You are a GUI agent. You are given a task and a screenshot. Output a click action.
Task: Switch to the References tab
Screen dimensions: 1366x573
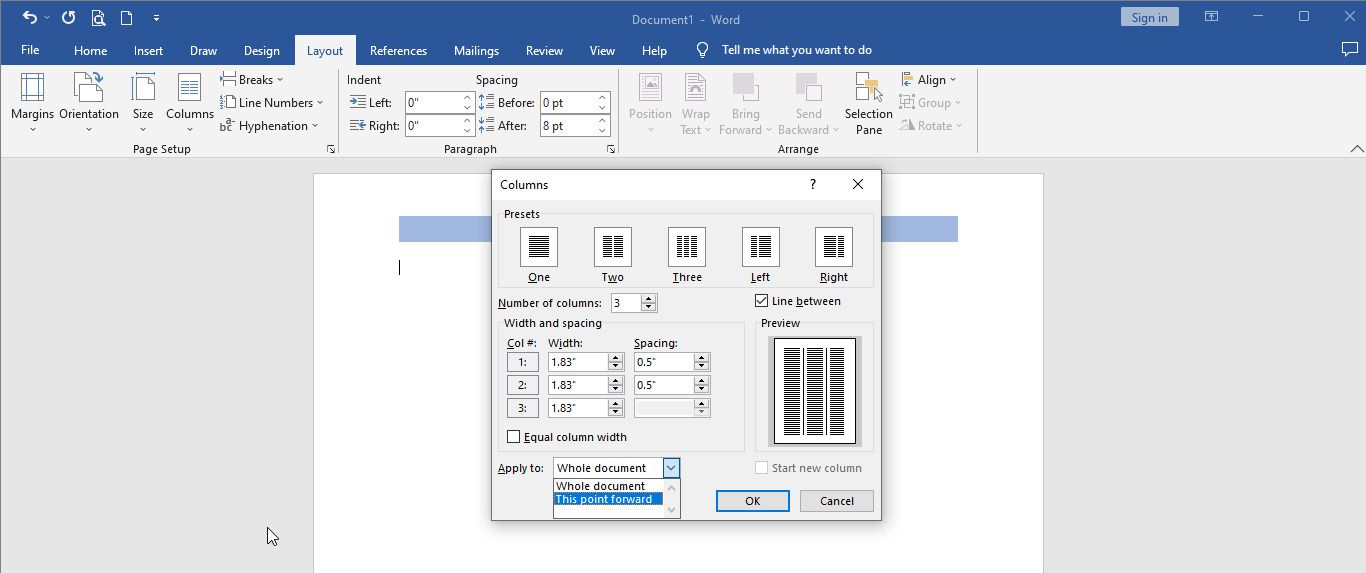[398, 50]
